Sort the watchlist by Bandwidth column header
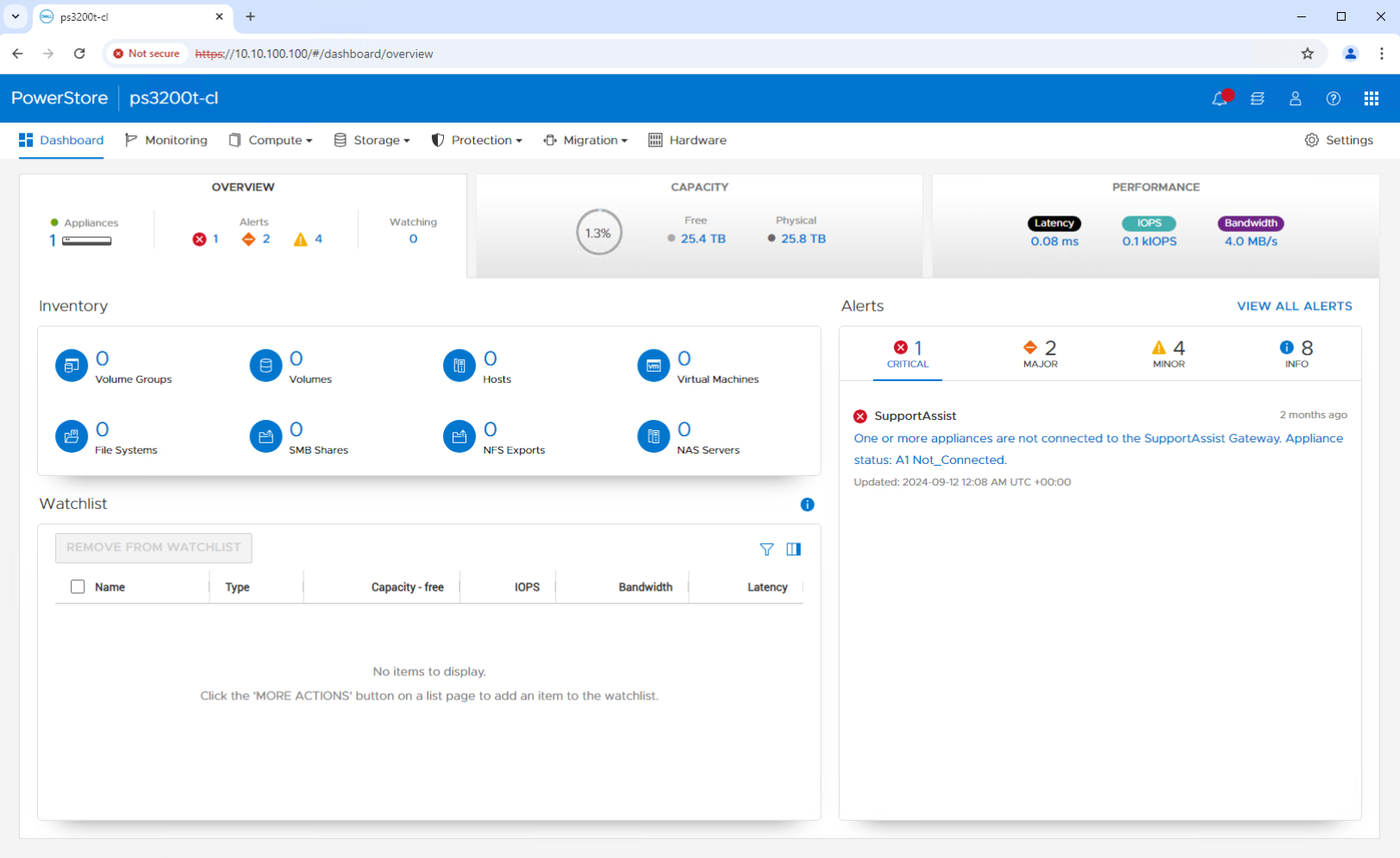Image resolution: width=1400 pixels, height=858 pixels. coord(645,587)
